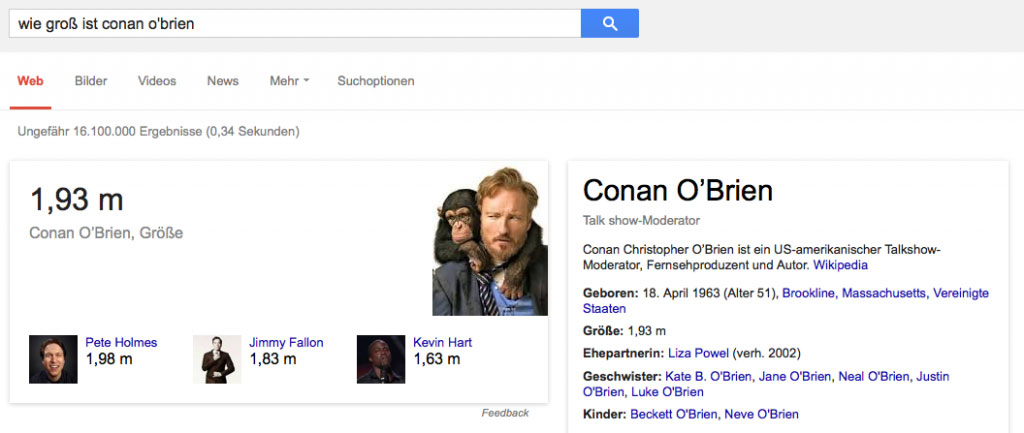The image size is (1024, 433).
Task: Open the News tab
Action: pos(223,81)
